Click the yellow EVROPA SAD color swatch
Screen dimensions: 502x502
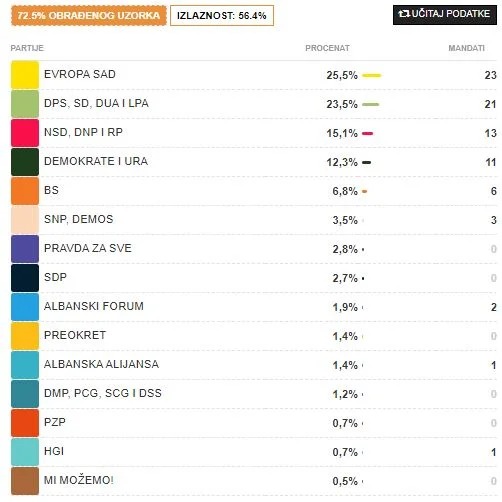pyautogui.click(x=25, y=75)
